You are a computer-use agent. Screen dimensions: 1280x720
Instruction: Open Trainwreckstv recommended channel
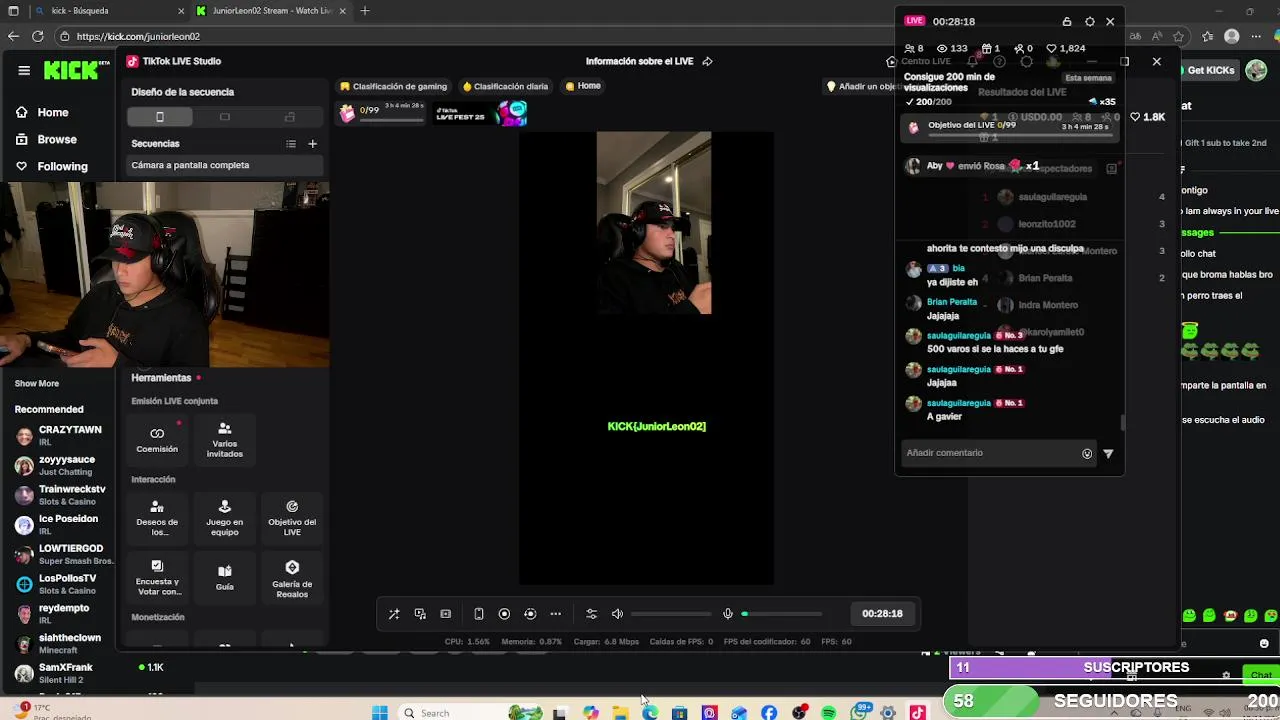[62, 495]
